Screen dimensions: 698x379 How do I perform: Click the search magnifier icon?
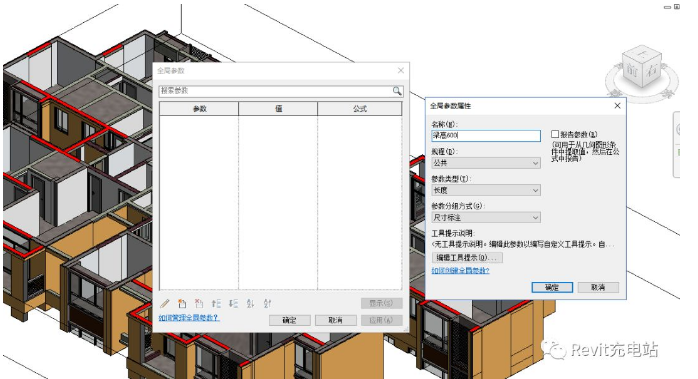397,91
